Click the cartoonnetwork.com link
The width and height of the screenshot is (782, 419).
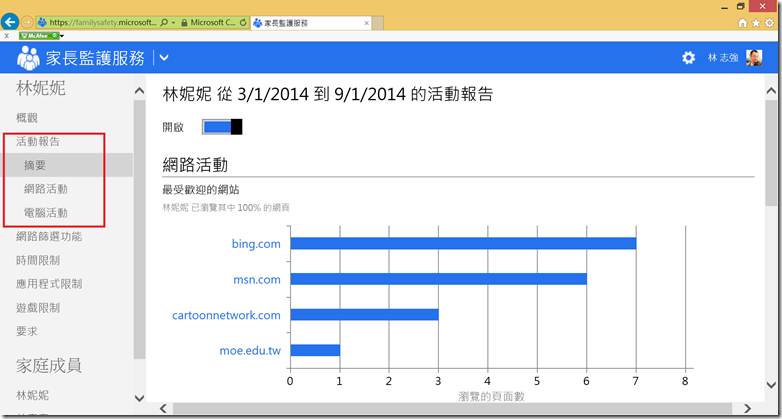227,315
